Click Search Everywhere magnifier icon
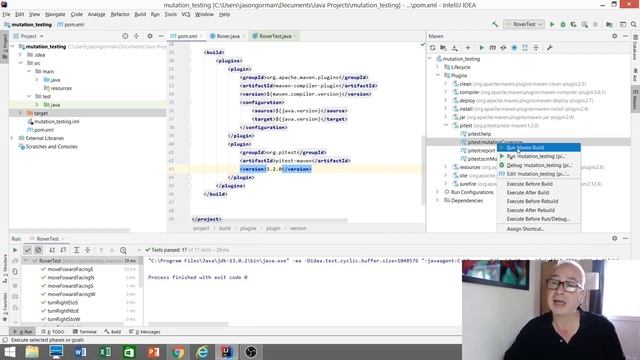The image size is (640, 360). pos(633,24)
